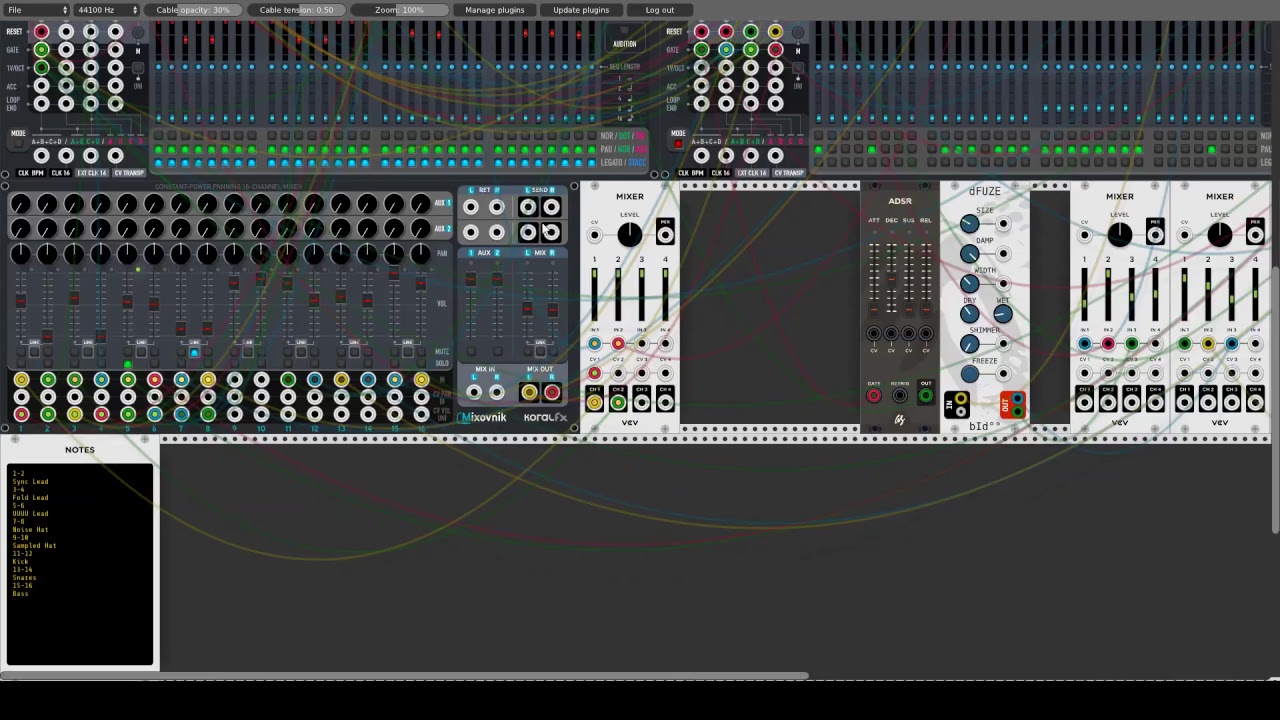This screenshot has width=1280, height=720.
Task: Open the File dropdown menu
Action: [x=36, y=10]
